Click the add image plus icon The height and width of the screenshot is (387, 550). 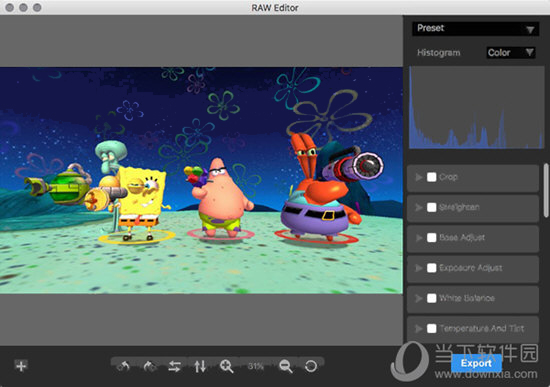[x=21, y=366]
